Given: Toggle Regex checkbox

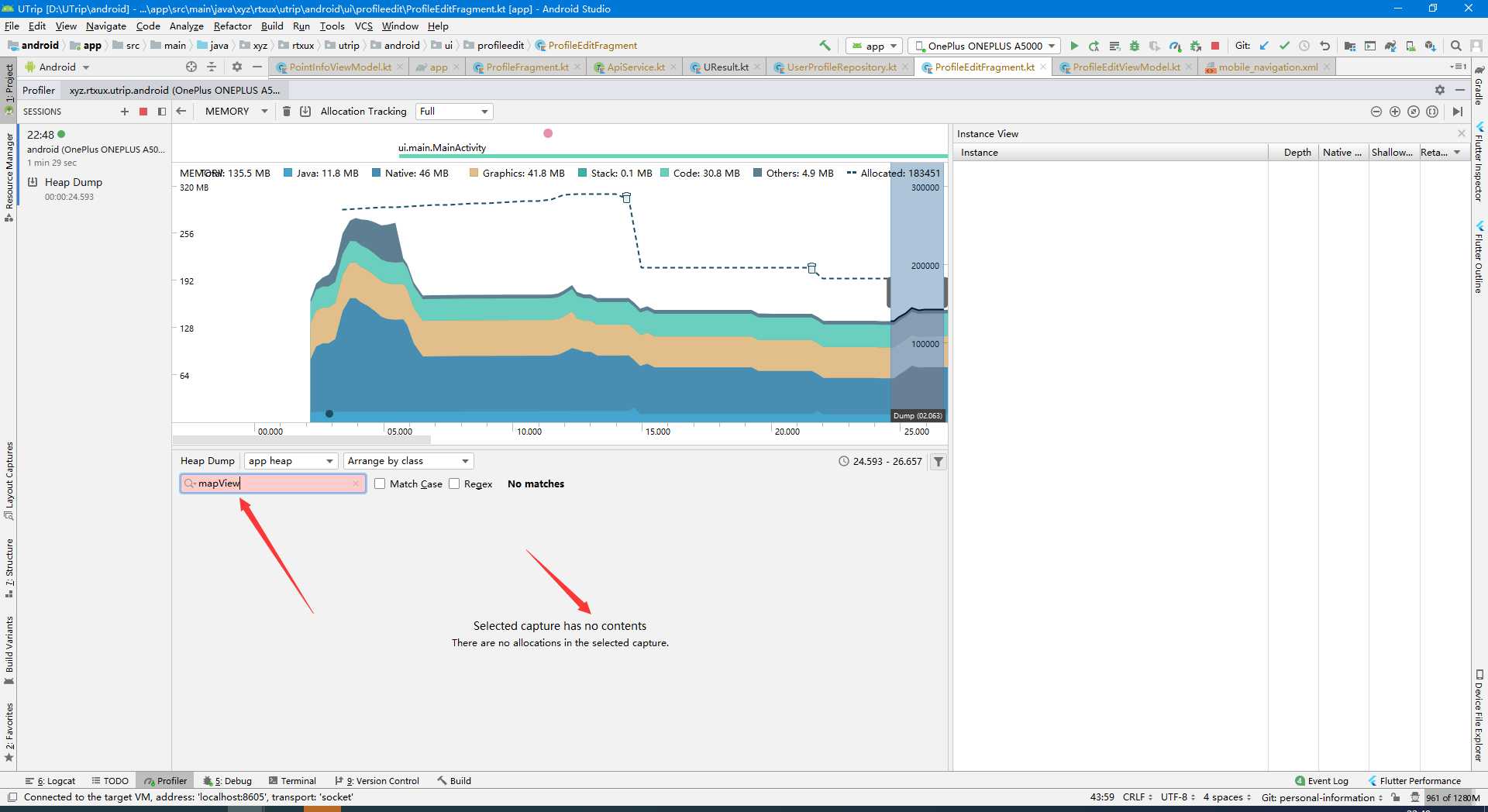Looking at the screenshot, I should [454, 483].
